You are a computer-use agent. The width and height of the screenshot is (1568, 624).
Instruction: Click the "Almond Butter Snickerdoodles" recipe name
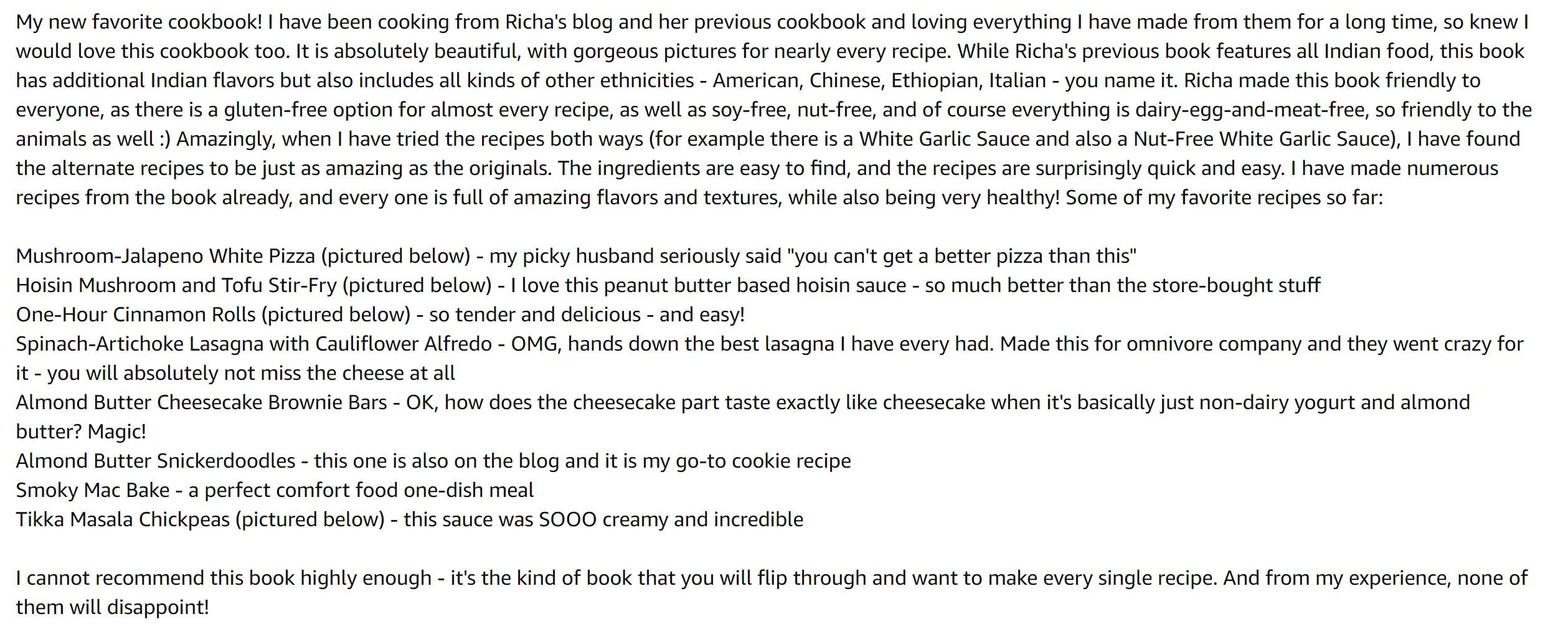pos(155,461)
